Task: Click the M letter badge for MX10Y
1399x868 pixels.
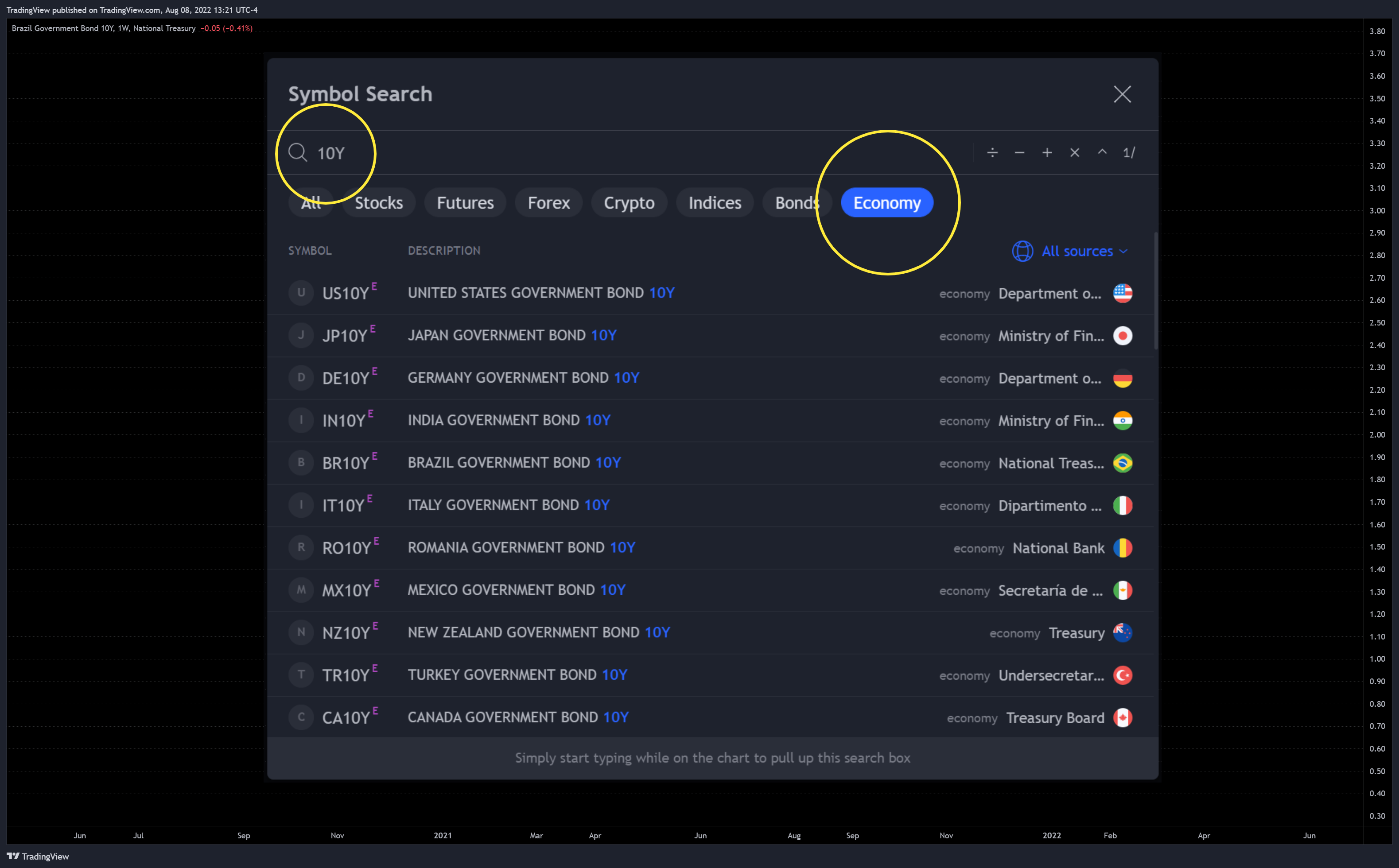Action: [x=301, y=590]
